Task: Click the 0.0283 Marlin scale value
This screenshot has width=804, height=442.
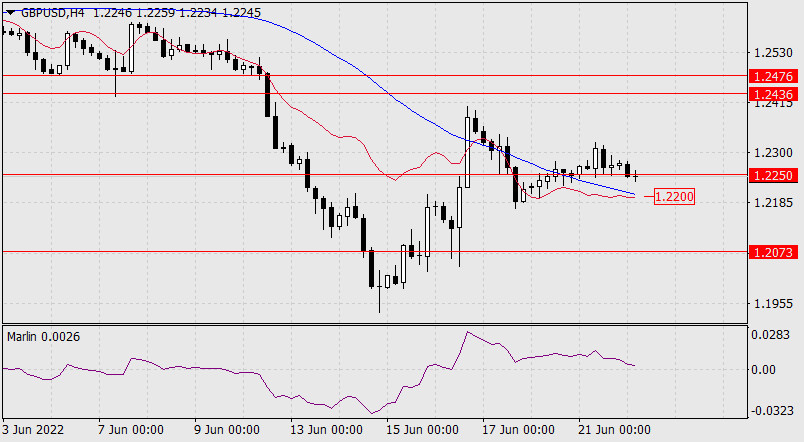Action: pyautogui.click(x=771, y=335)
